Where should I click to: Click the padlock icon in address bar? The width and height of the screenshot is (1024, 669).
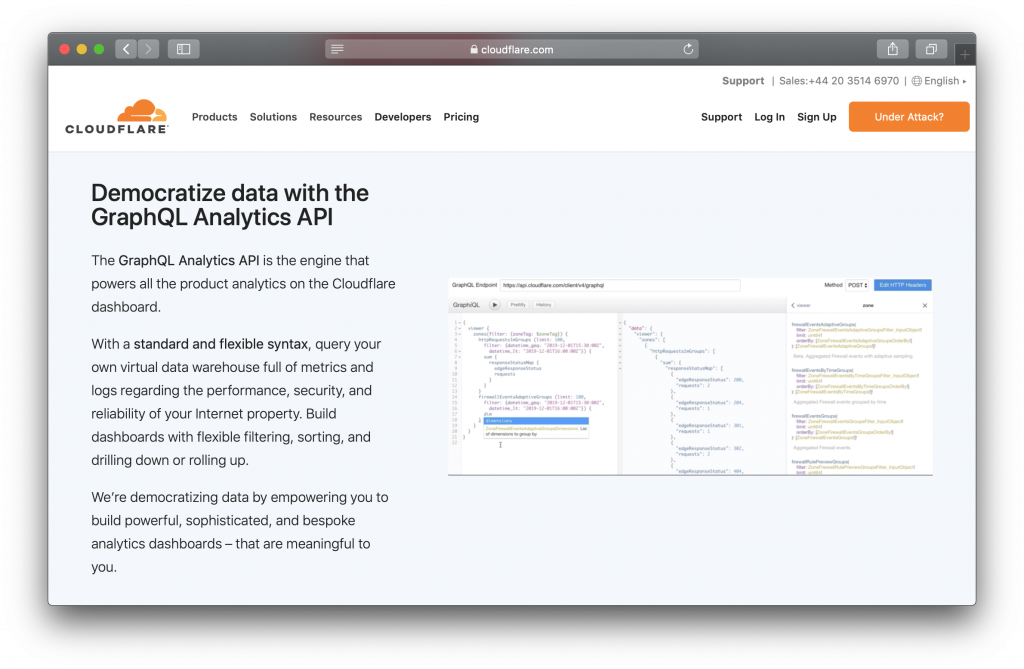(x=474, y=50)
